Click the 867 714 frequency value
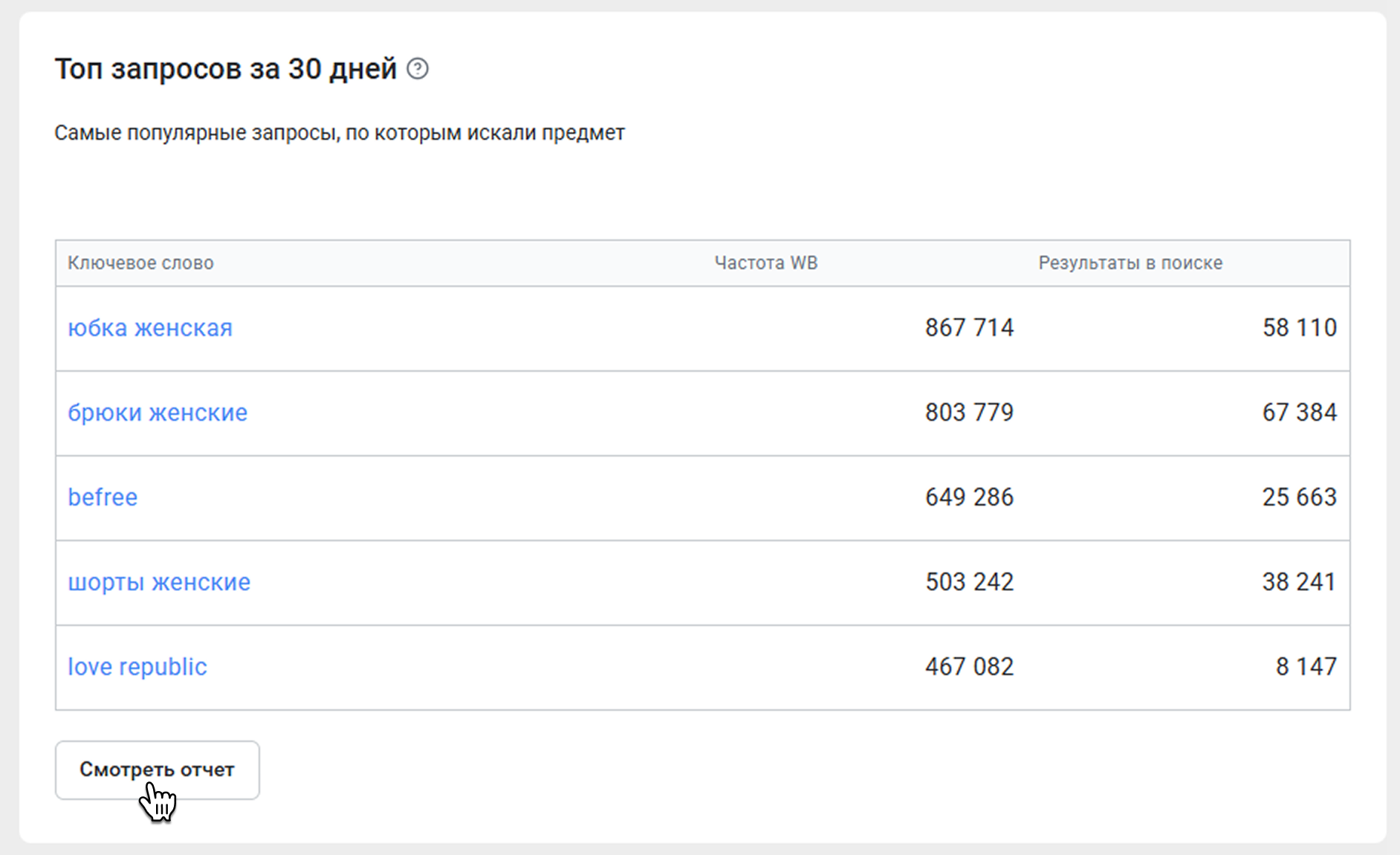Viewport: 1400px width, 855px height. point(969,328)
